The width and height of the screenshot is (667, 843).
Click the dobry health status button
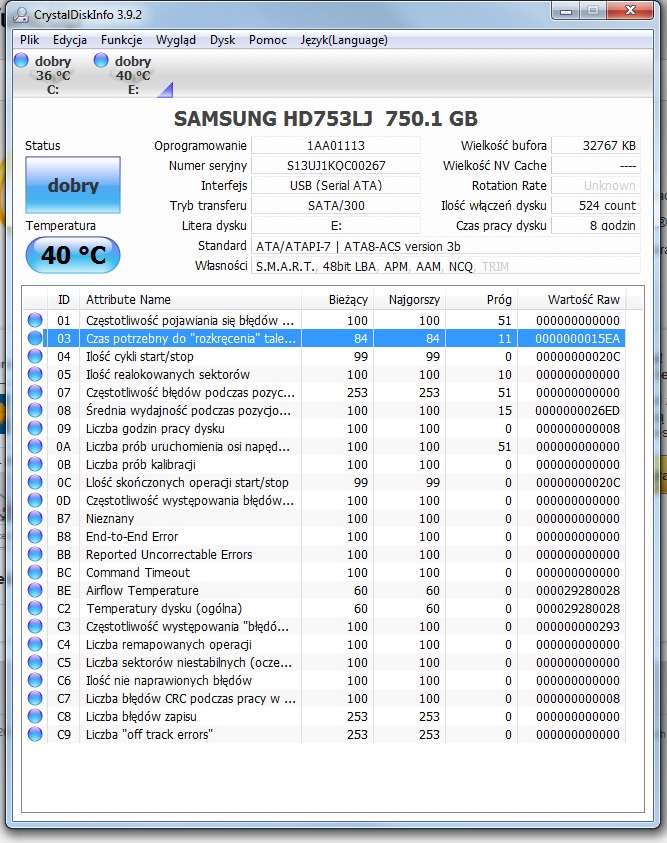point(73,185)
